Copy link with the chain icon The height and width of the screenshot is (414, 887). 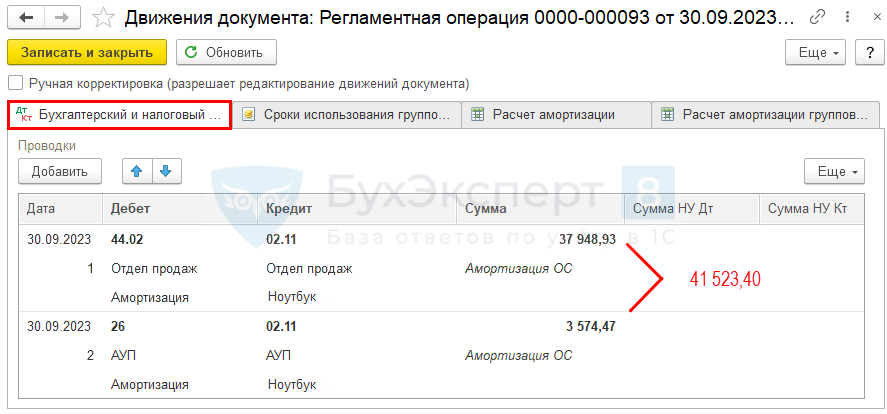coord(817,18)
